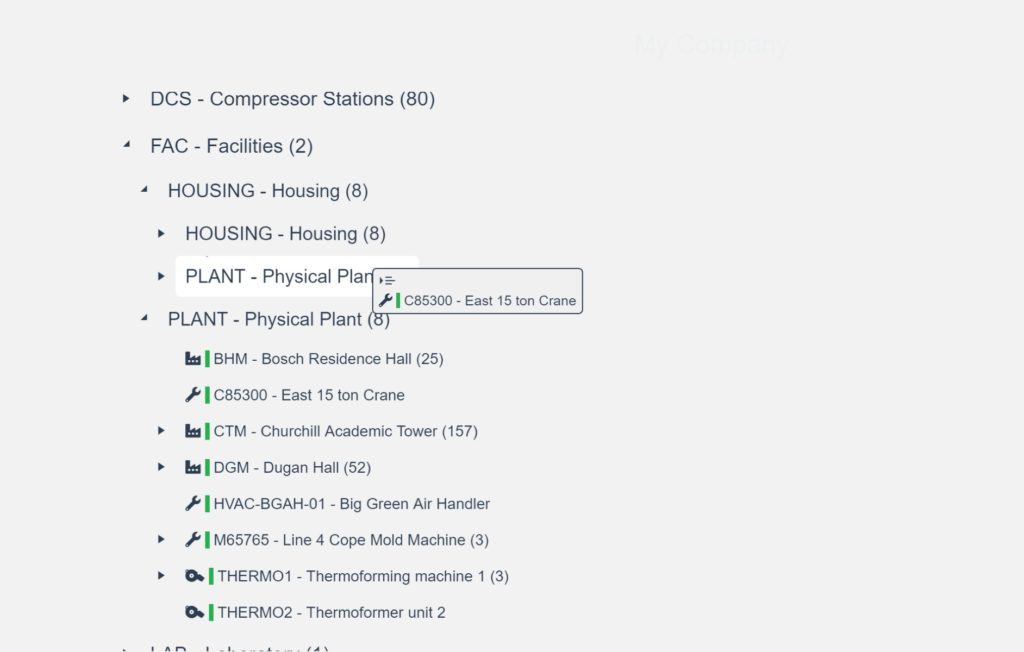Open THERMO2 - Thermoformer unit 2 label

pos(331,612)
